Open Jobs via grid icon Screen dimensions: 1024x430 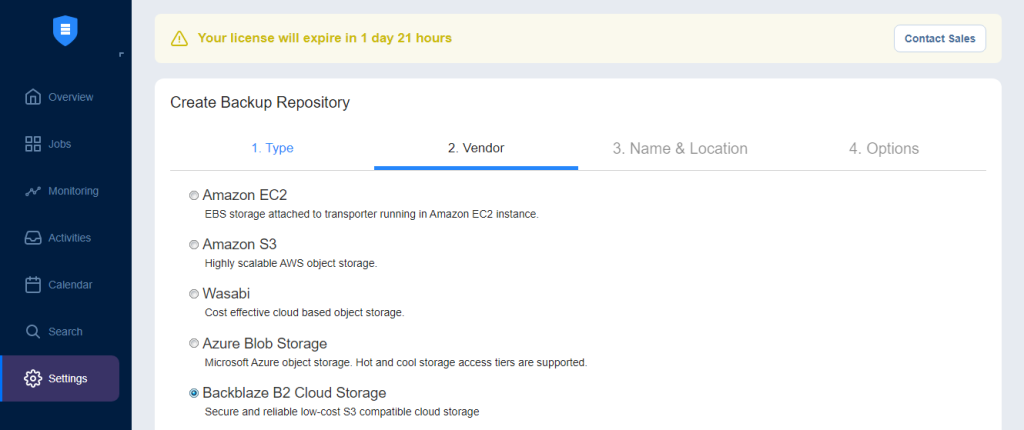click(x=33, y=144)
